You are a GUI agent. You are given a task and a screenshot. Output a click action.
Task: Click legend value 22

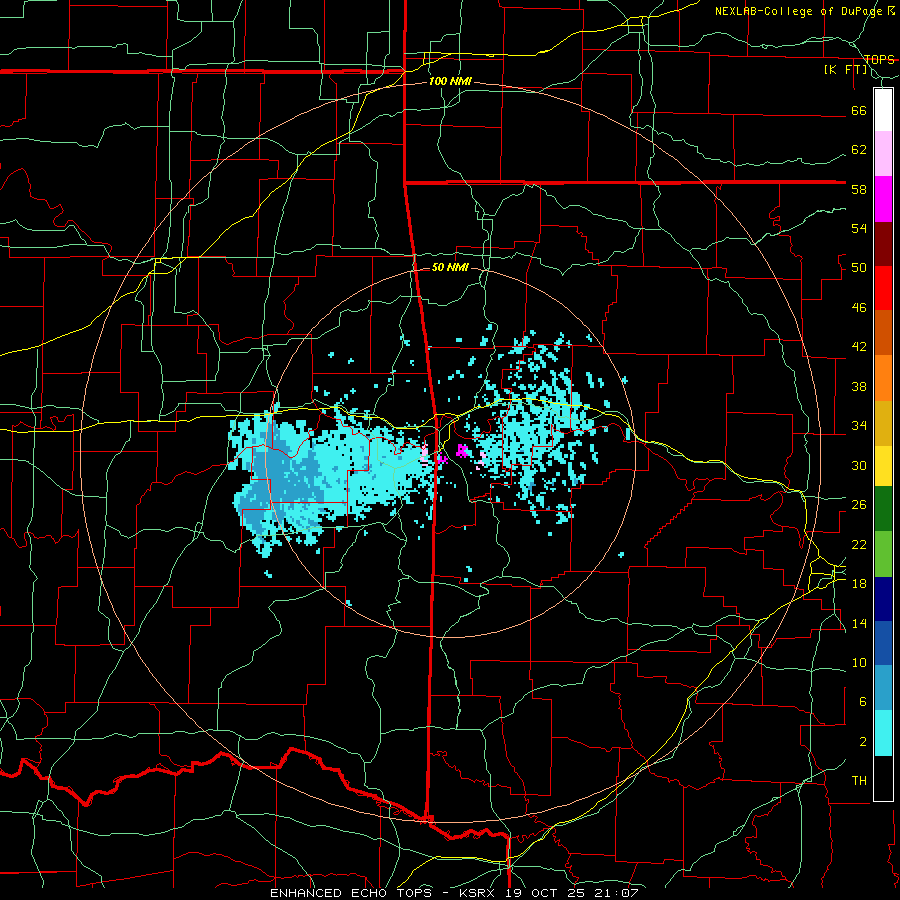859,544
